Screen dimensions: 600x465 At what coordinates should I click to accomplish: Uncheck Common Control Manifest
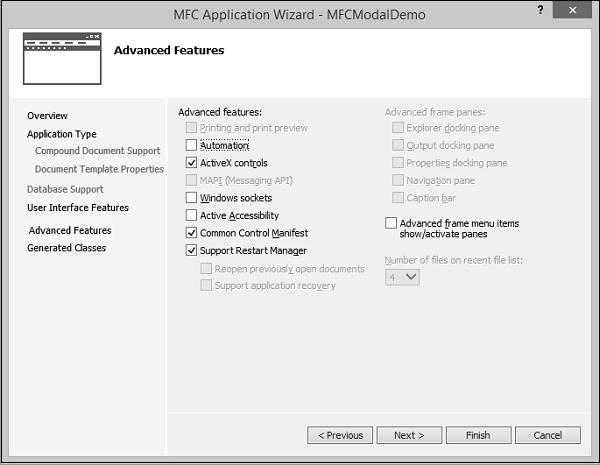tap(191, 233)
